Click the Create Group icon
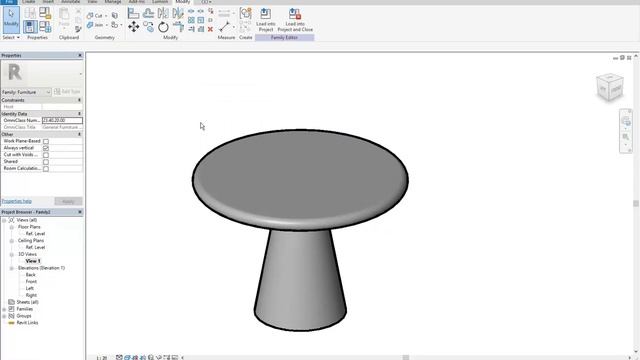 point(245,13)
